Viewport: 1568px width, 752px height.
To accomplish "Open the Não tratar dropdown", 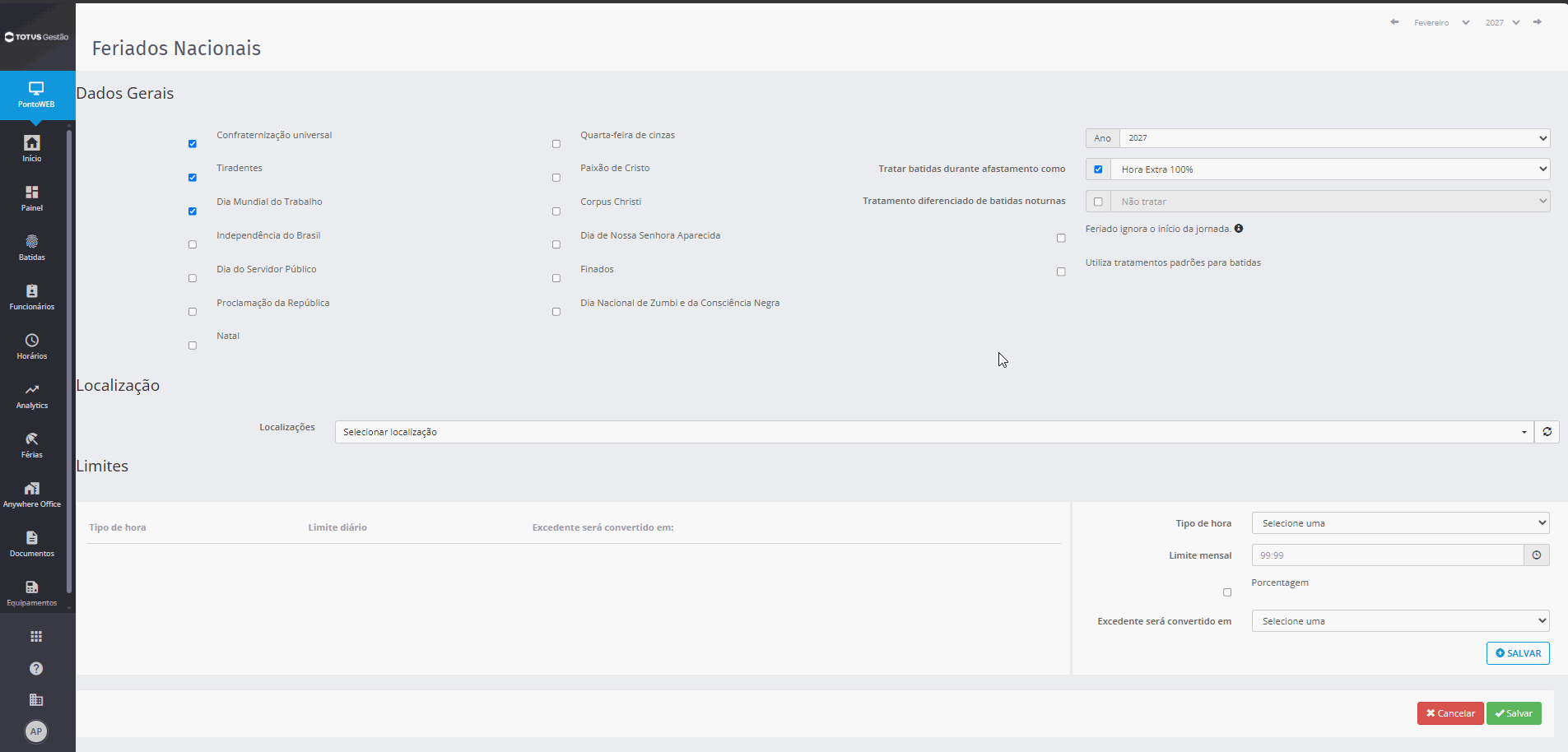I will [x=1330, y=202].
